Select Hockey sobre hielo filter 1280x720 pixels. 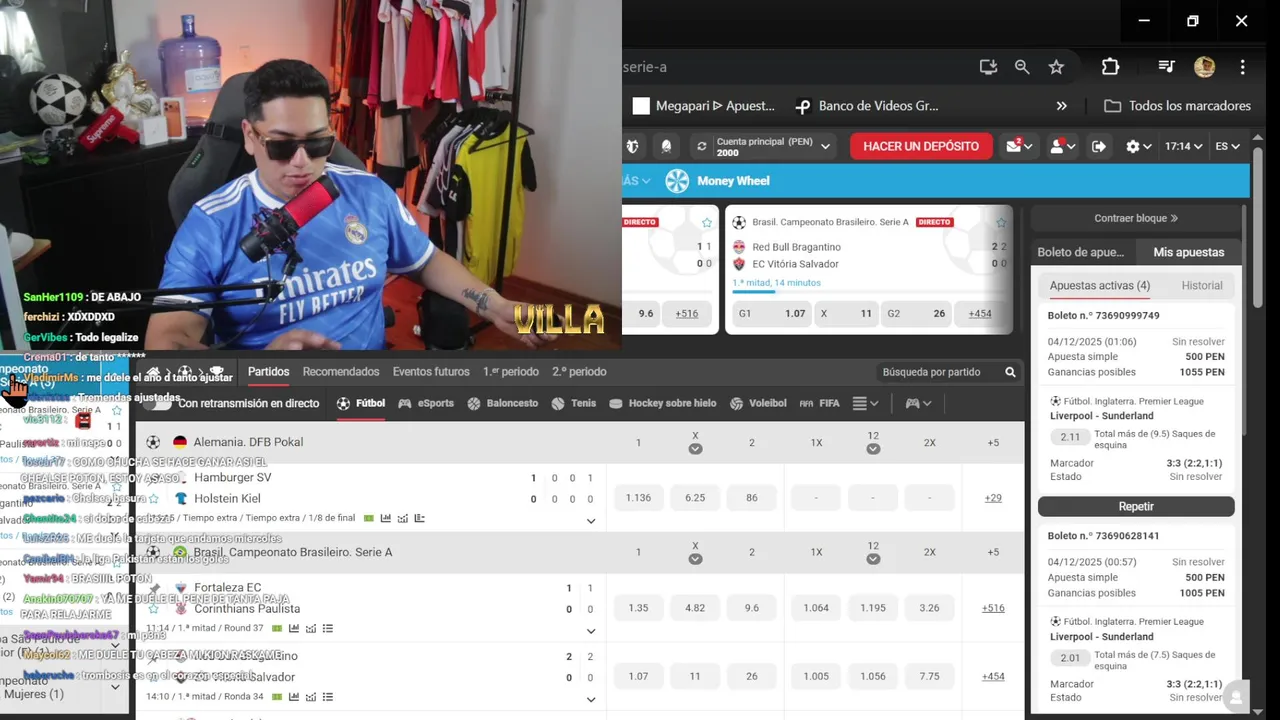click(662, 404)
